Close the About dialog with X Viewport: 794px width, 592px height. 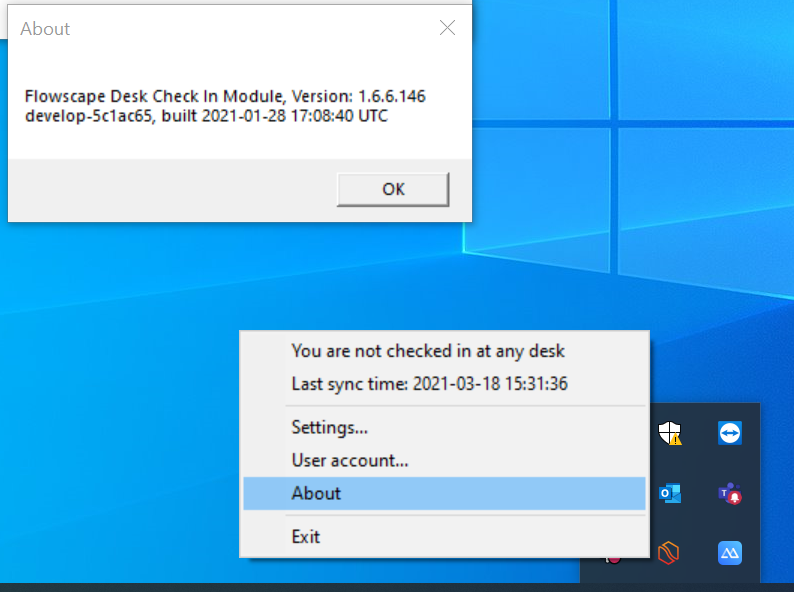pyautogui.click(x=447, y=28)
